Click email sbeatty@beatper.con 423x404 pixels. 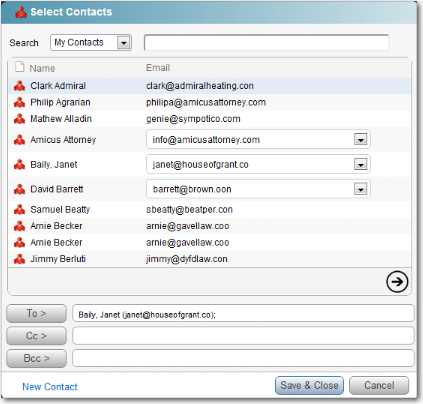point(189,210)
